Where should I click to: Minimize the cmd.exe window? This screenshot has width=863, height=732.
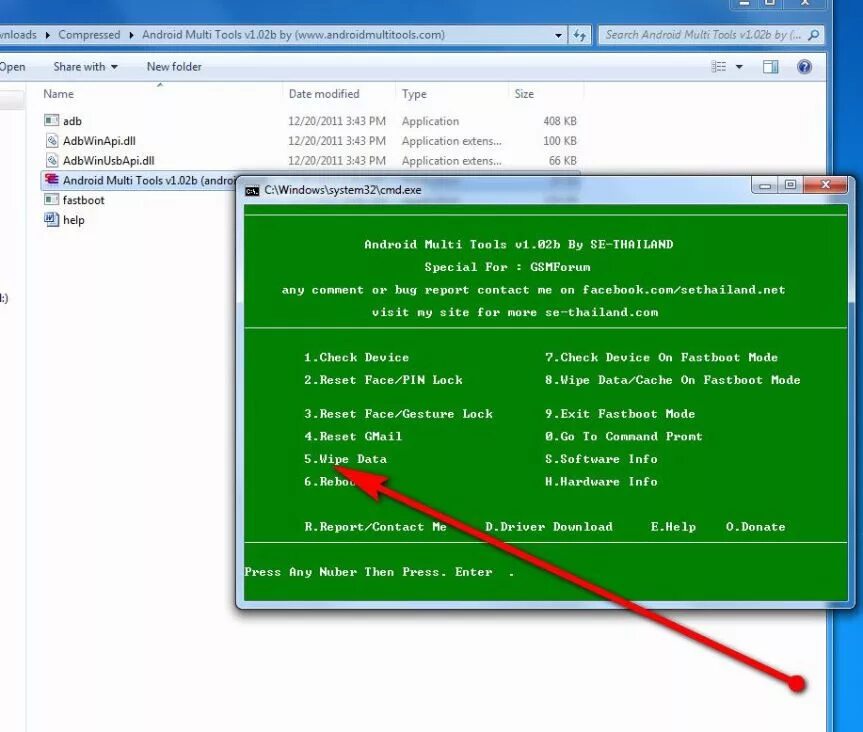click(764, 185)
